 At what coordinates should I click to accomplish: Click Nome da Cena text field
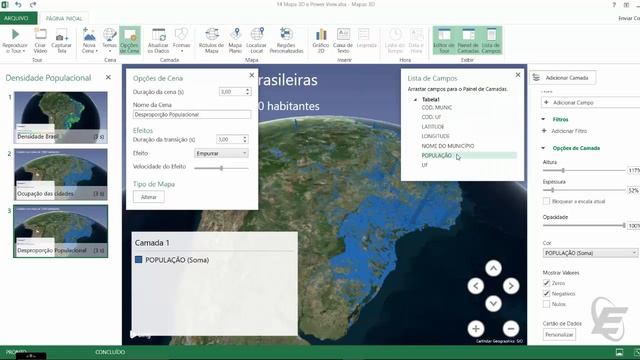(192, 115)
